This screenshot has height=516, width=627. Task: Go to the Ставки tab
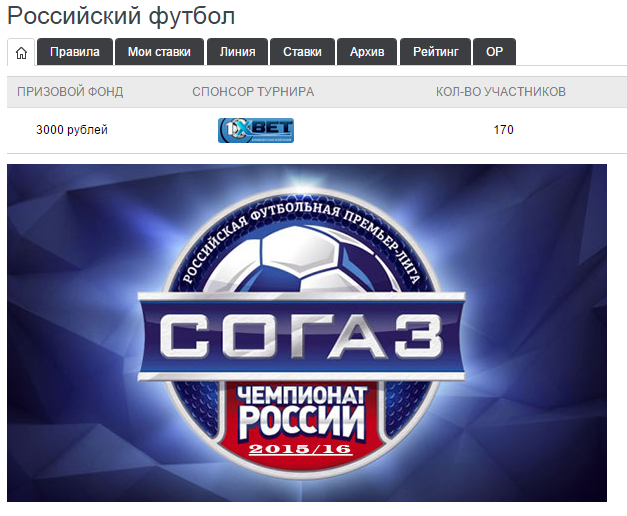302,52
